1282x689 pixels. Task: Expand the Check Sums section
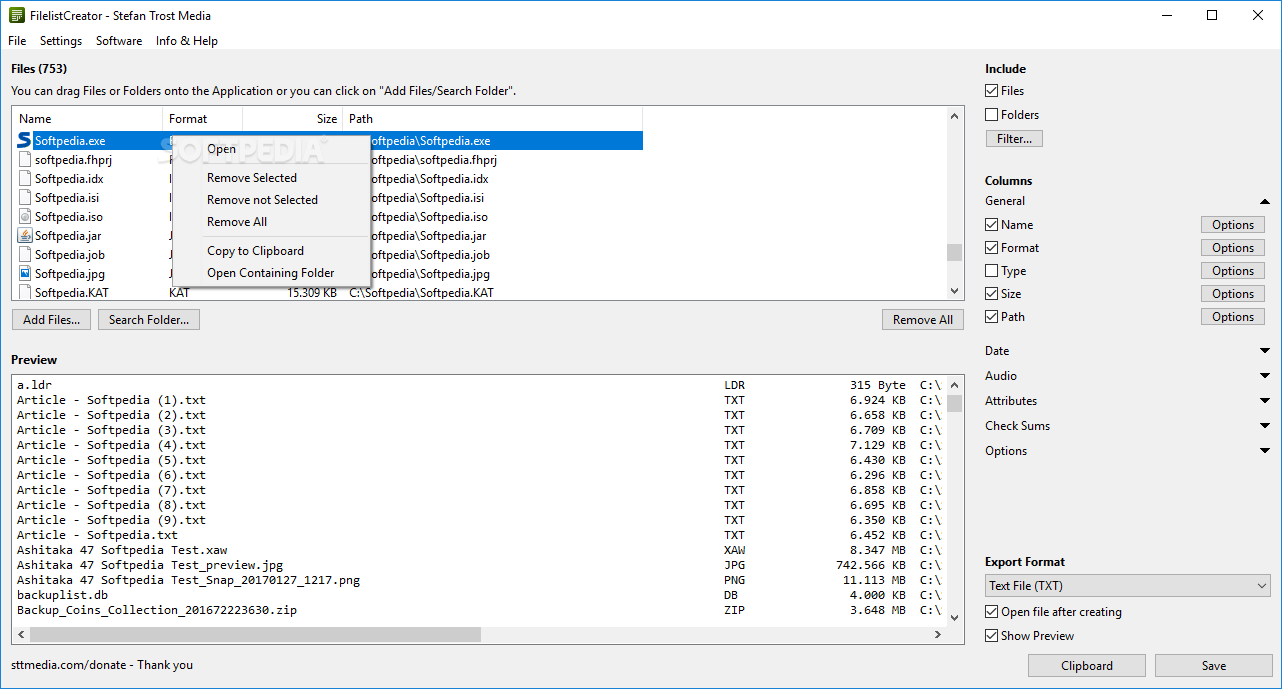point(1265,426)
